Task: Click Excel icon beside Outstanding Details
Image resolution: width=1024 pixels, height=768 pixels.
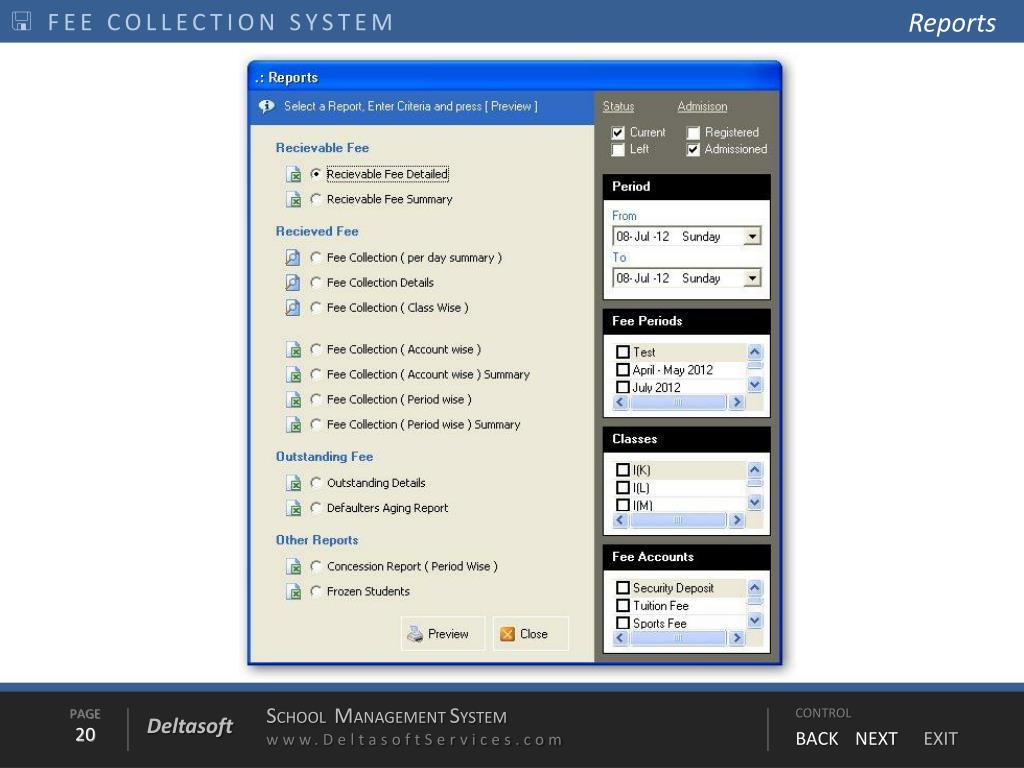Action: pyautogui.click(x=293, y=483)
